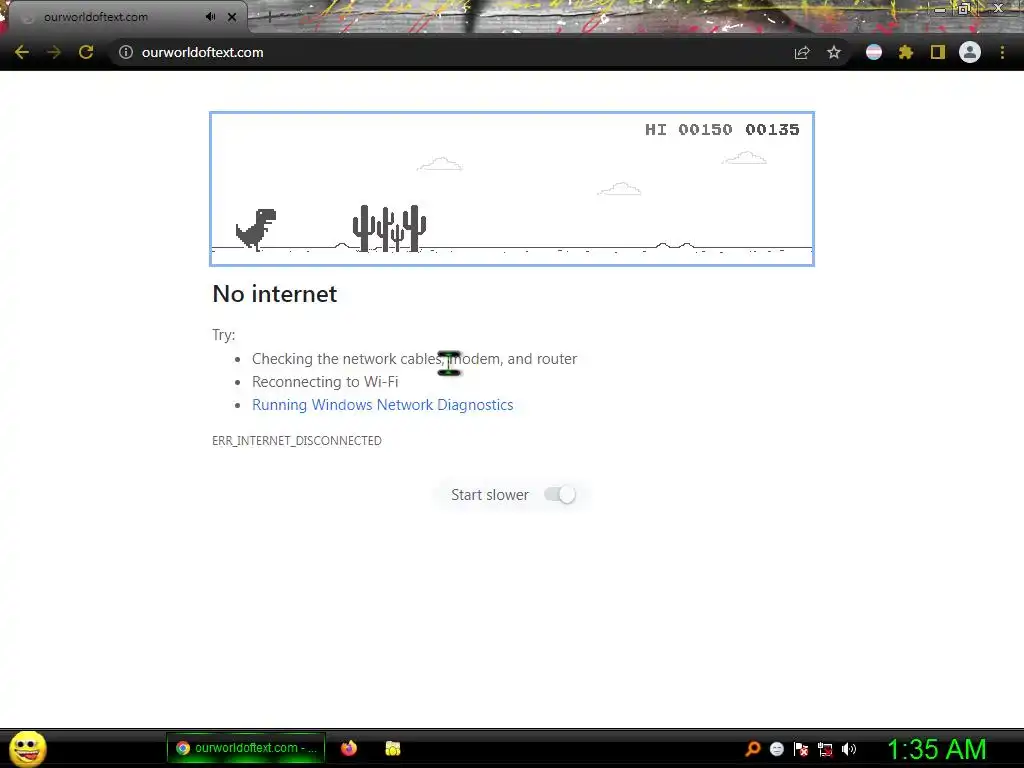Click the browser forward arrow

pyautogui.click(x=54, y=52)
